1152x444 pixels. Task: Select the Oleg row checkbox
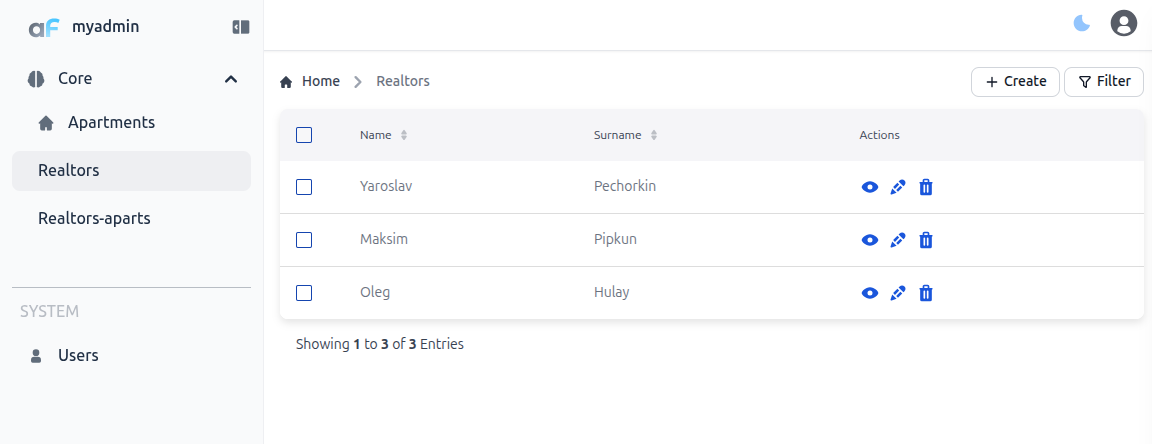(305, 293)
